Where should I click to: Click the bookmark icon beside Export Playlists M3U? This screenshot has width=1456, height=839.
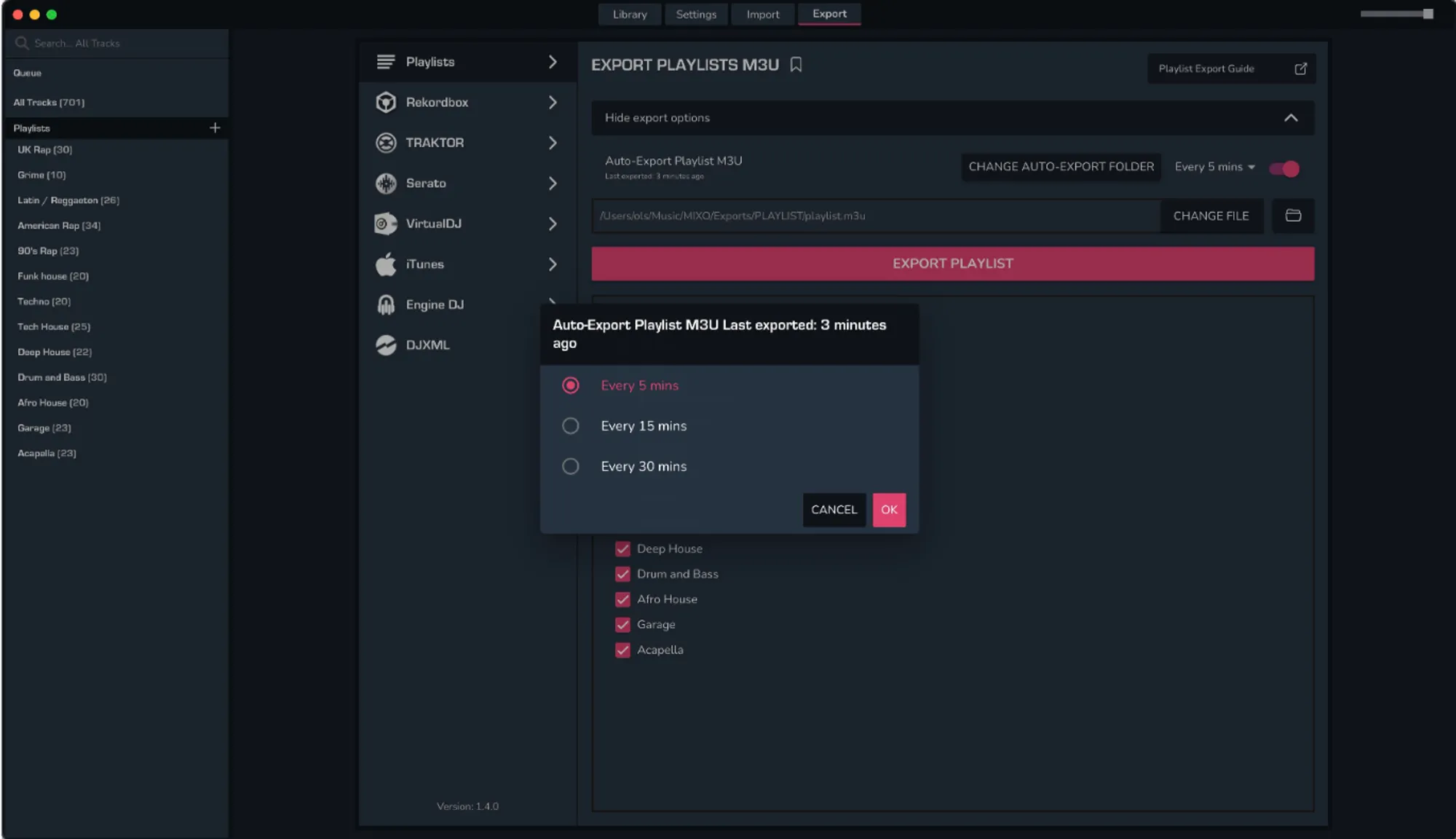pos(796,65)
